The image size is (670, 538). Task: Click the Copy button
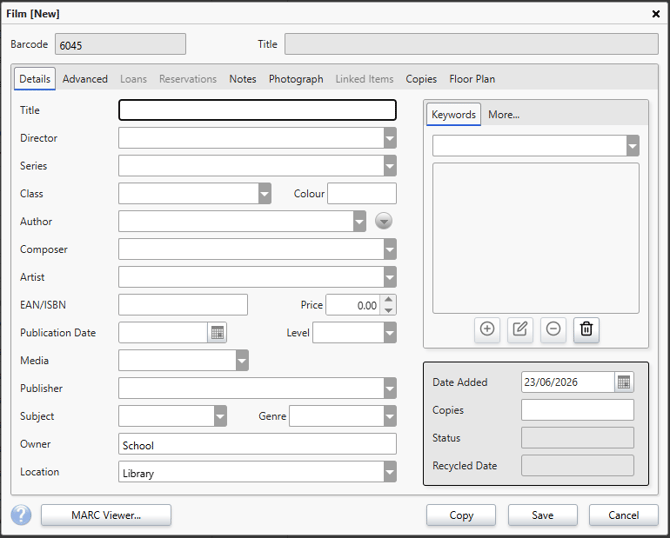coord(461,515)
